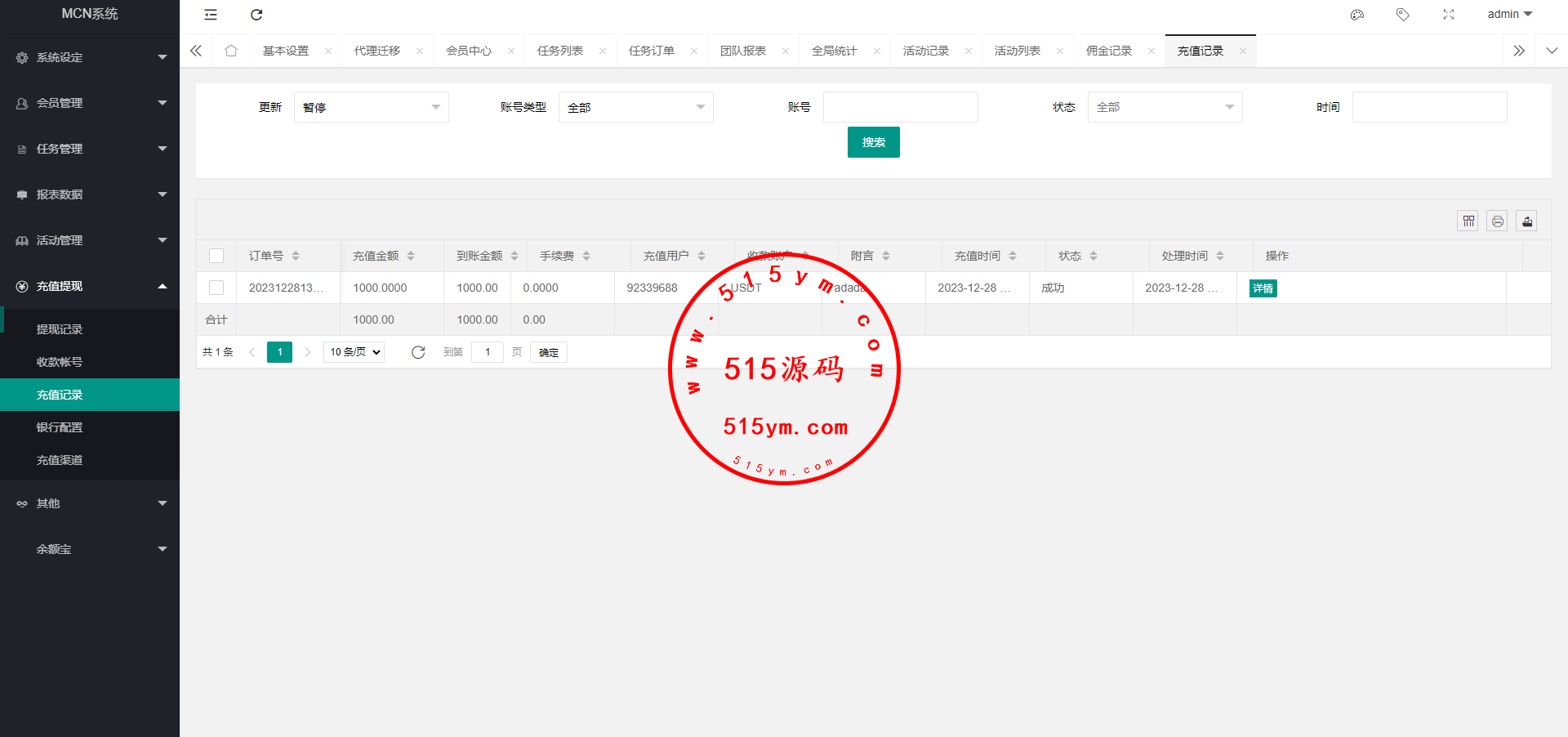This screenshot has height=737, width=1568.
Task: Toggle sidebar collapse menu icon
Action: pos(211,15)
